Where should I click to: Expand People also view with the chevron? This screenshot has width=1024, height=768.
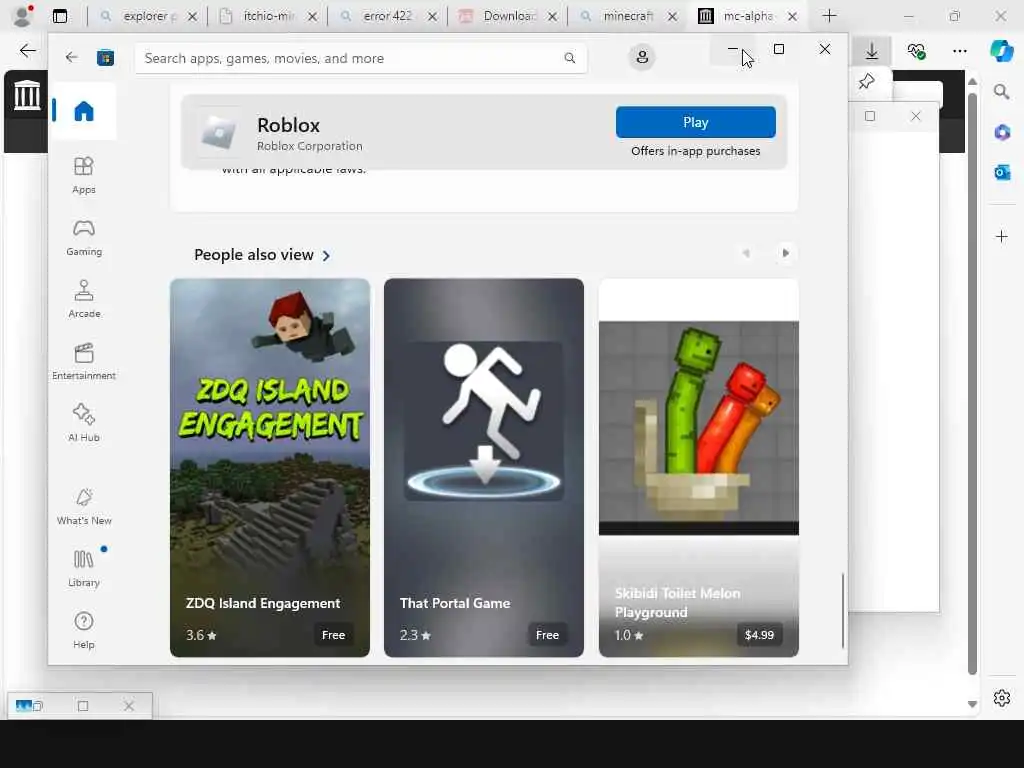[326, 255]
